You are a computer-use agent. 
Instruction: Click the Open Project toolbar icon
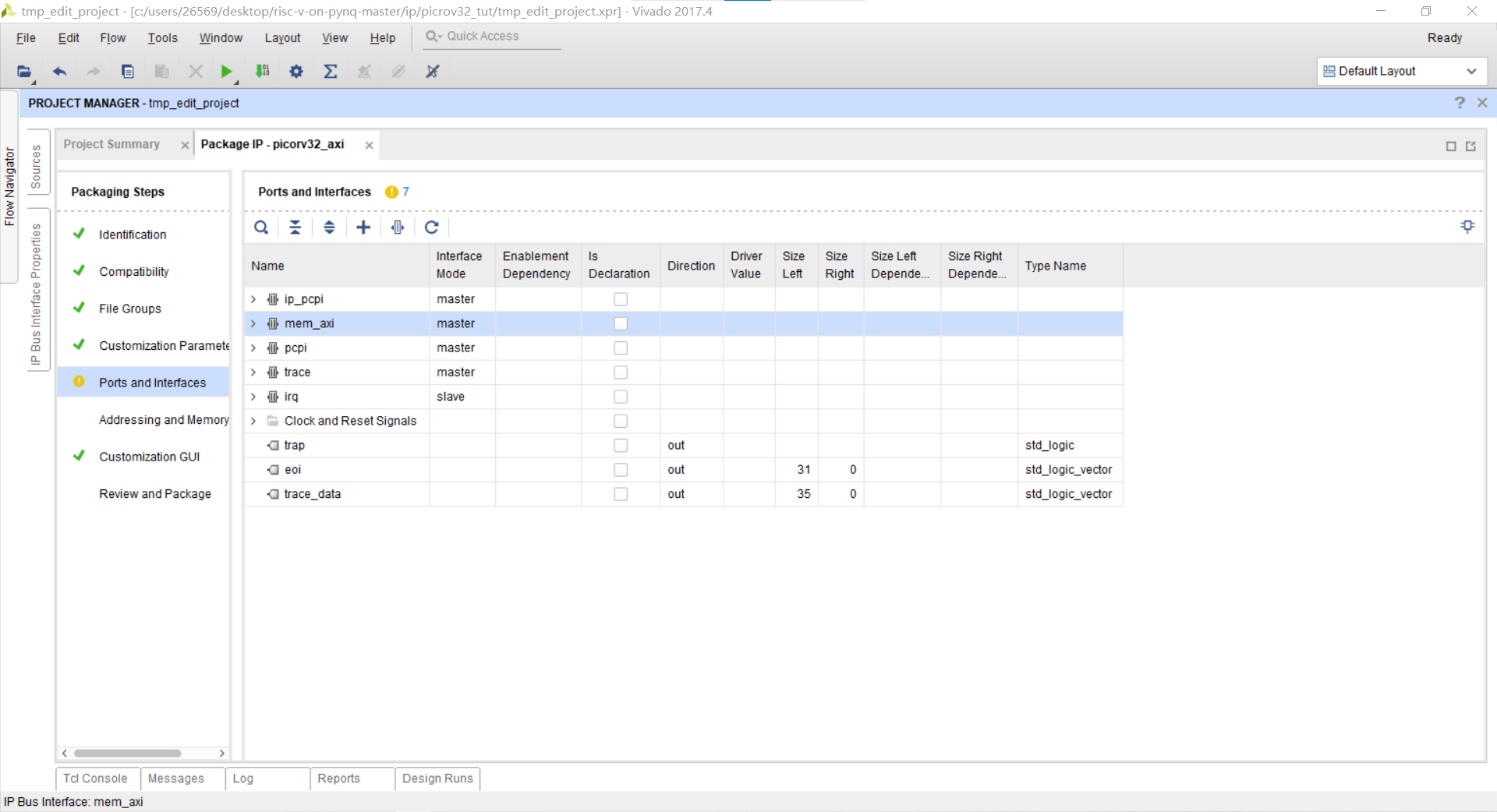(24, 72)
